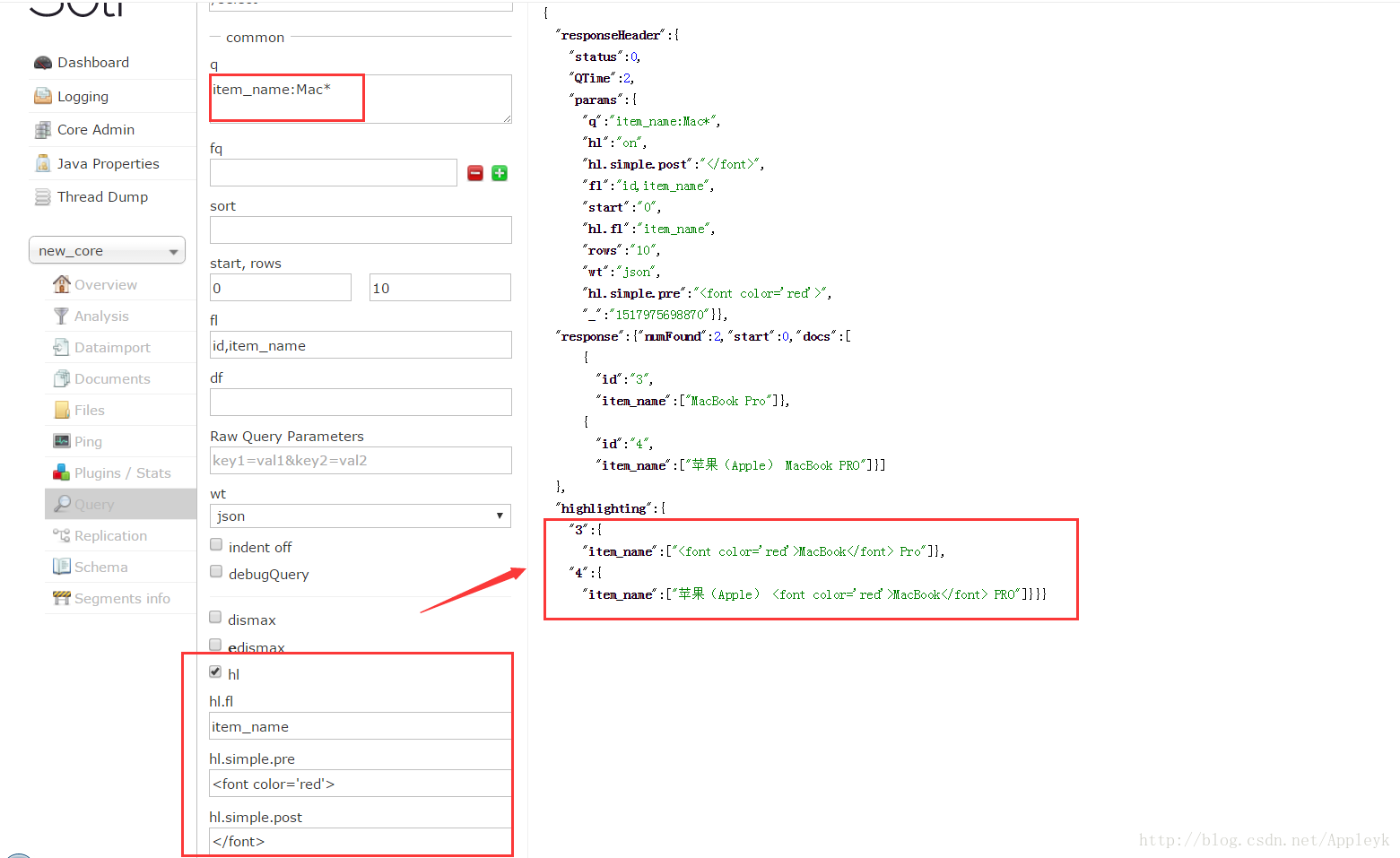Image resolution: width=1400 pixels, height=858 pixels.
Task: Click the Query magnifier icon
Action: pyautogui.click(x=61, y=504)
